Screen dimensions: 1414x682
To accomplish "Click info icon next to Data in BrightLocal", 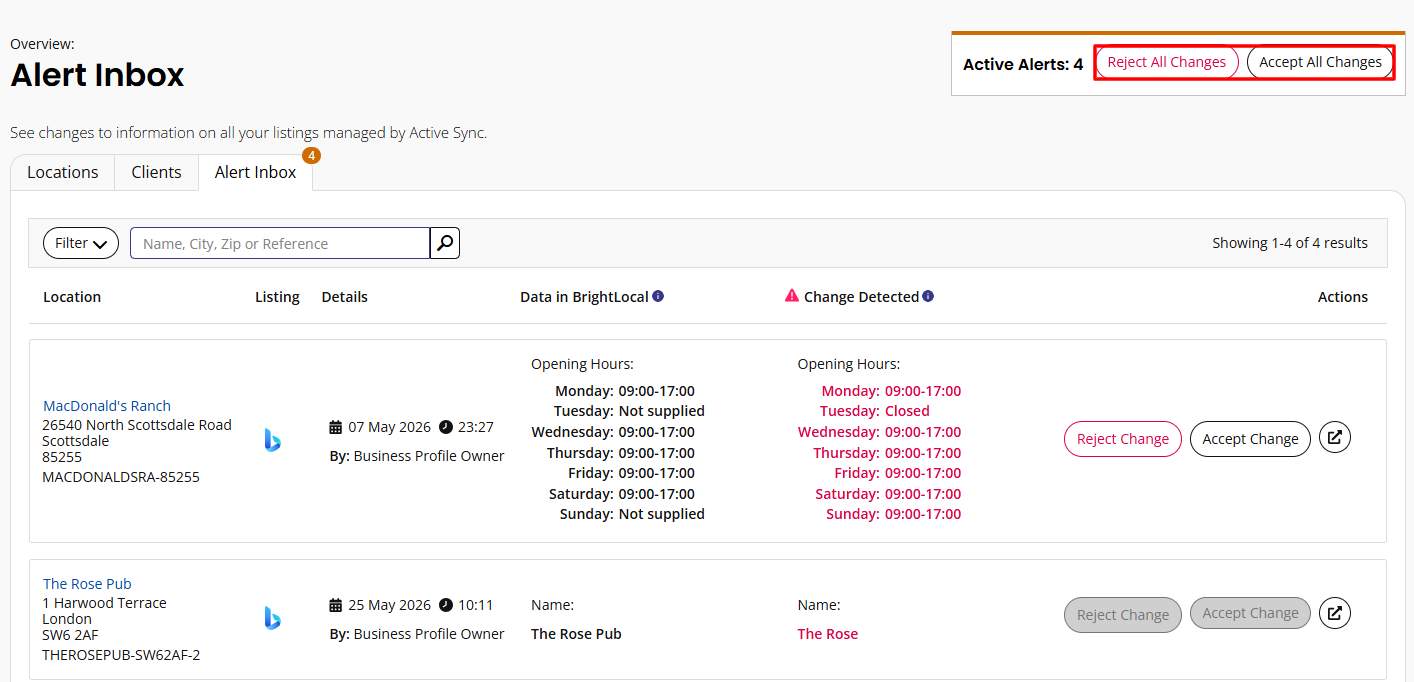I will point(658,296).
